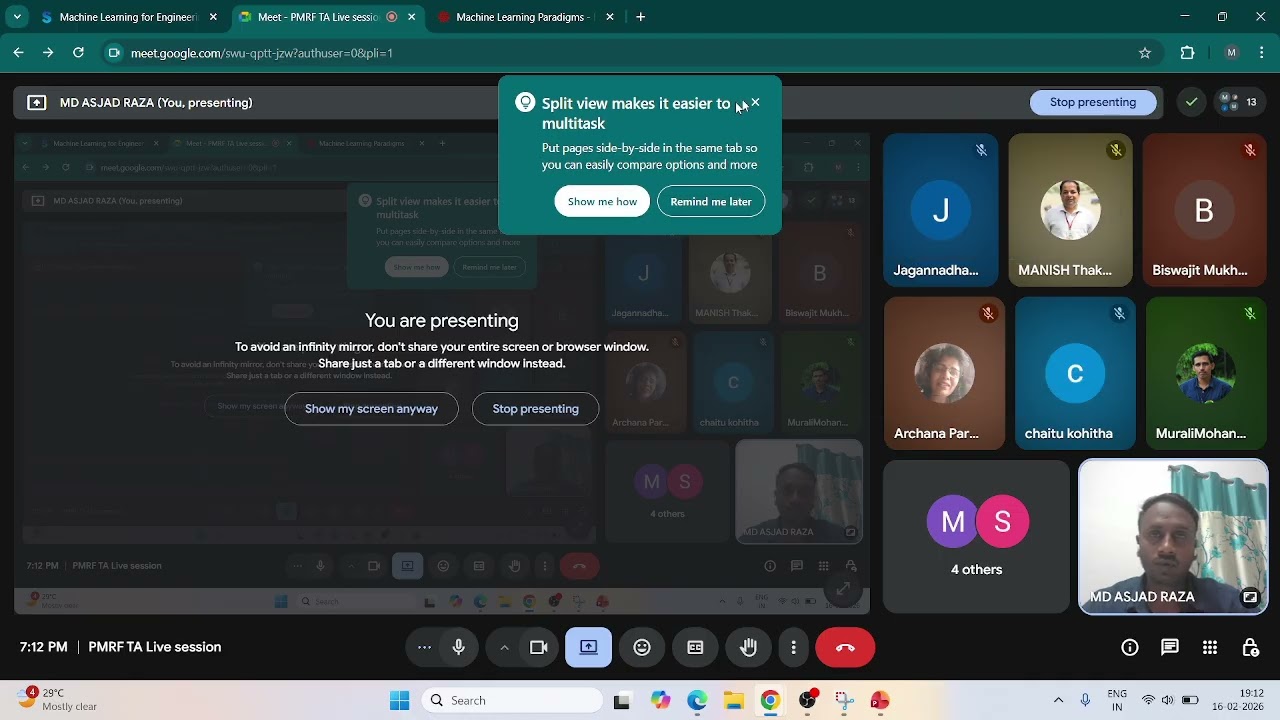
Task: Open more options three-dot vertical menu
Action: tap(793, 647)
